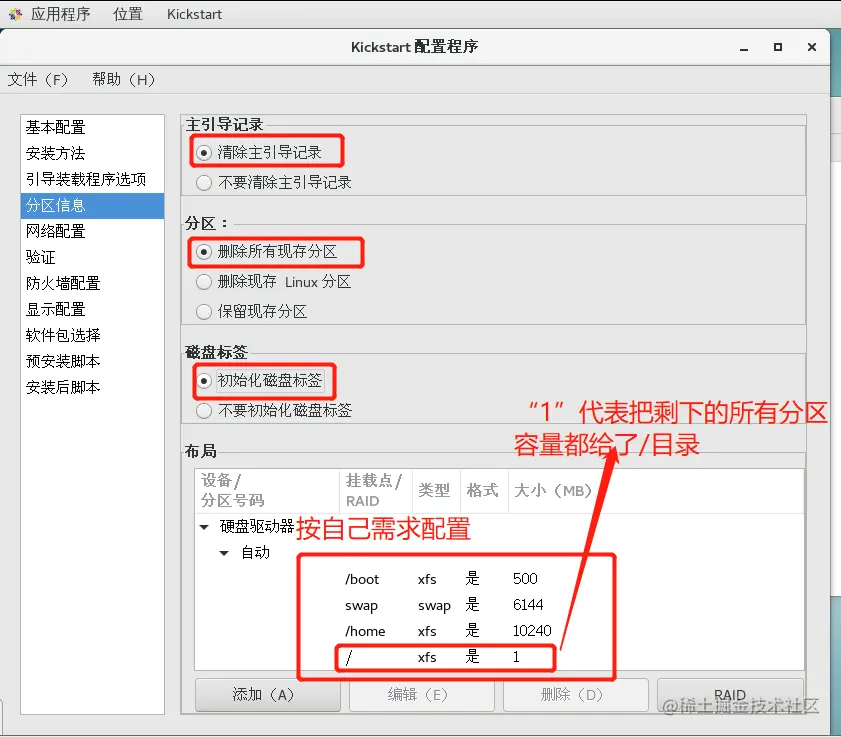841x737 pixels.
Task: Select 软件包选择 in the sidebar
Action: pos(92,335)
